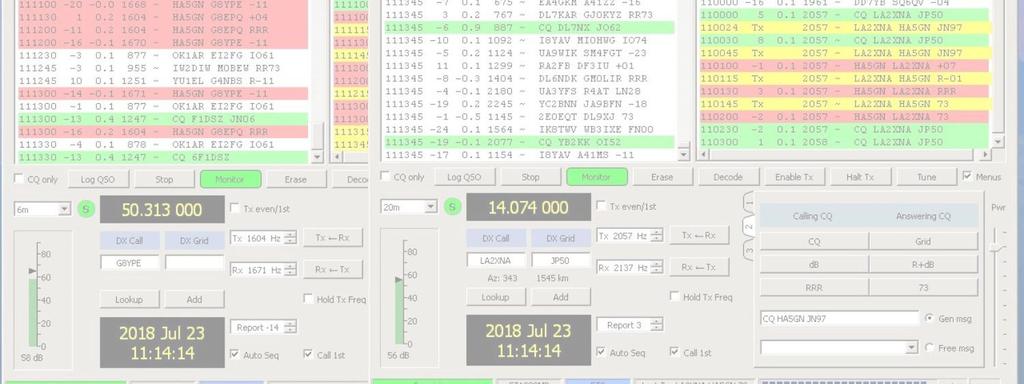Click the Tune button
Viewport: 1024px width, 384px height.
click(926, 177)
